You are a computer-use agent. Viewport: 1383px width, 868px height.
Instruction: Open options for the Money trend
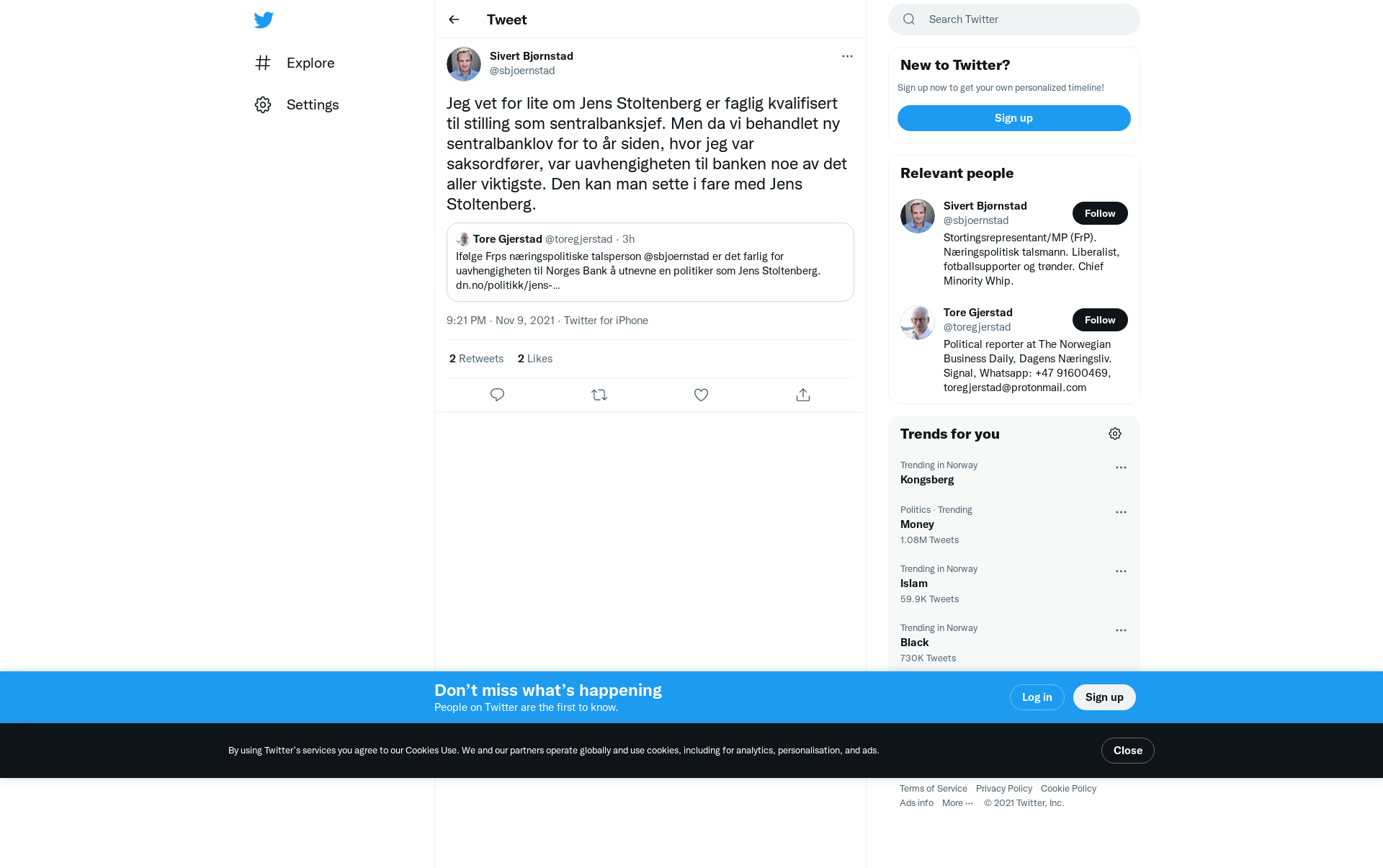tap(1121, 512)
